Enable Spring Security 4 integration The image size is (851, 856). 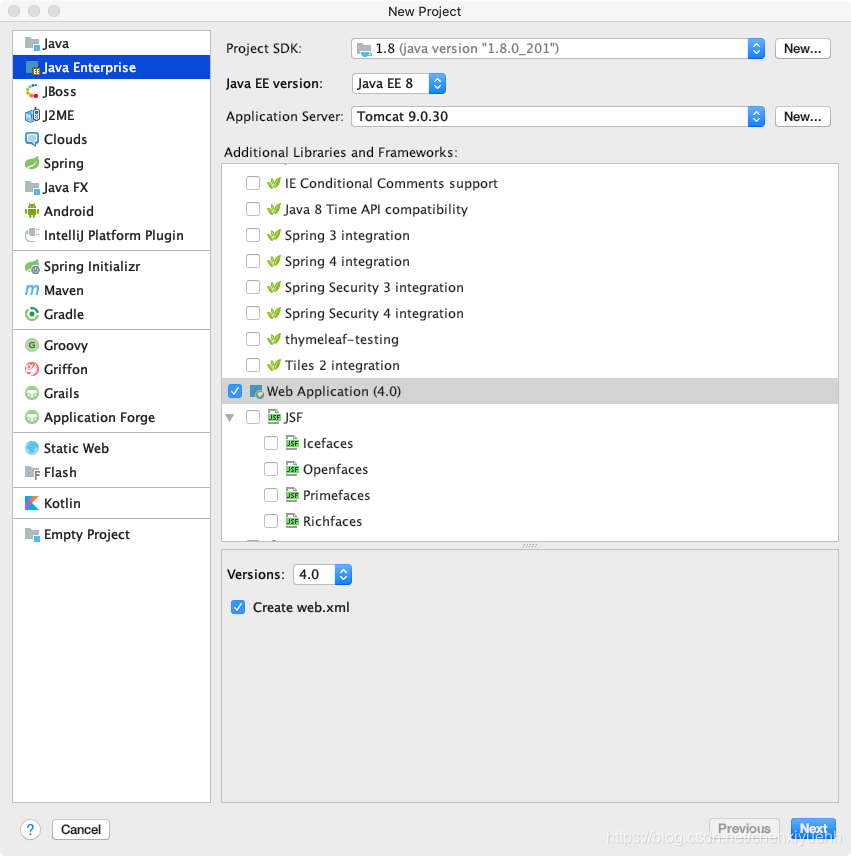coord(253,313)
